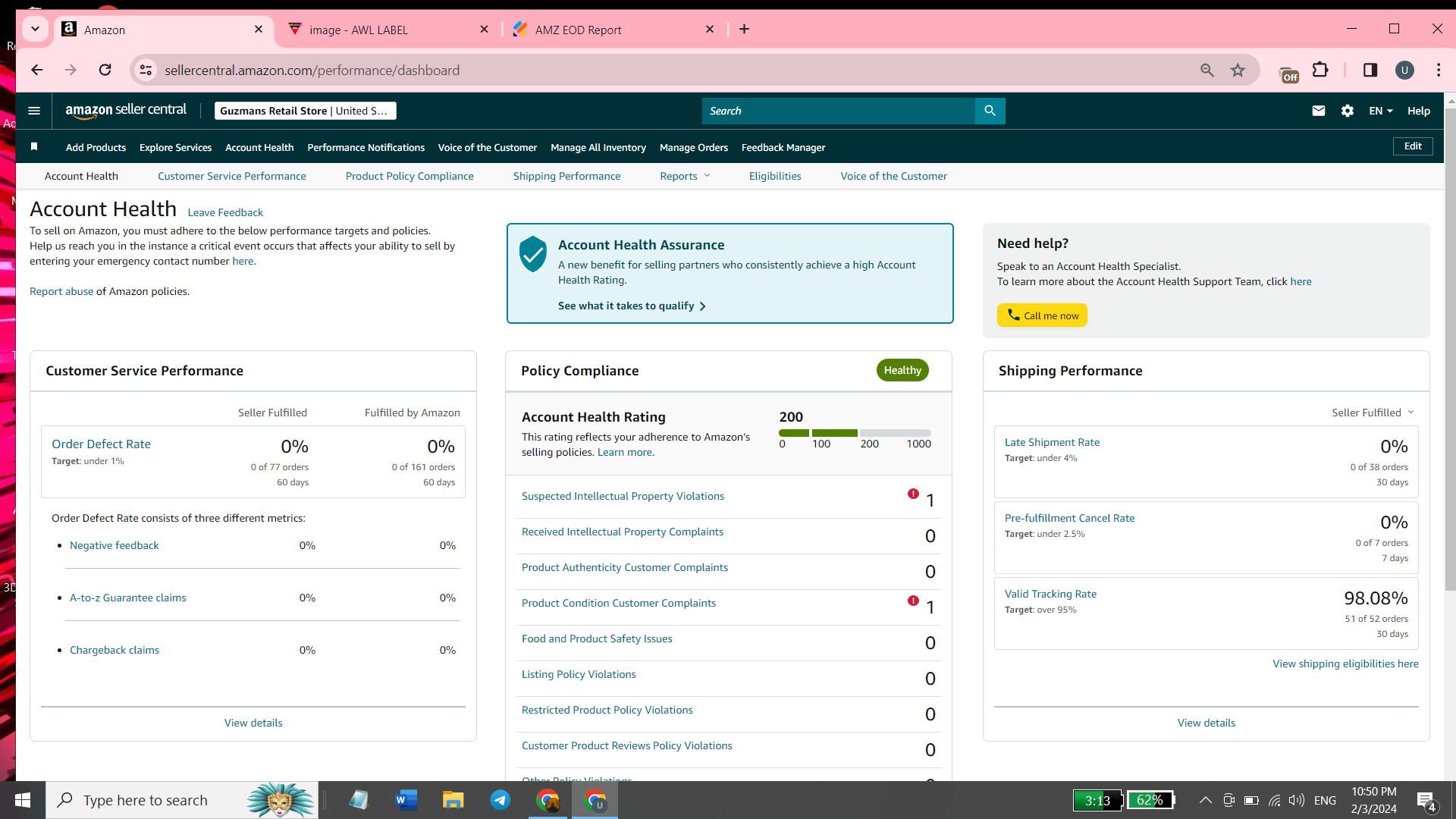Click the extension icon with Off badge
Image resolution: width=1456 pixels, height=819 pixels.
[1288, 74]
